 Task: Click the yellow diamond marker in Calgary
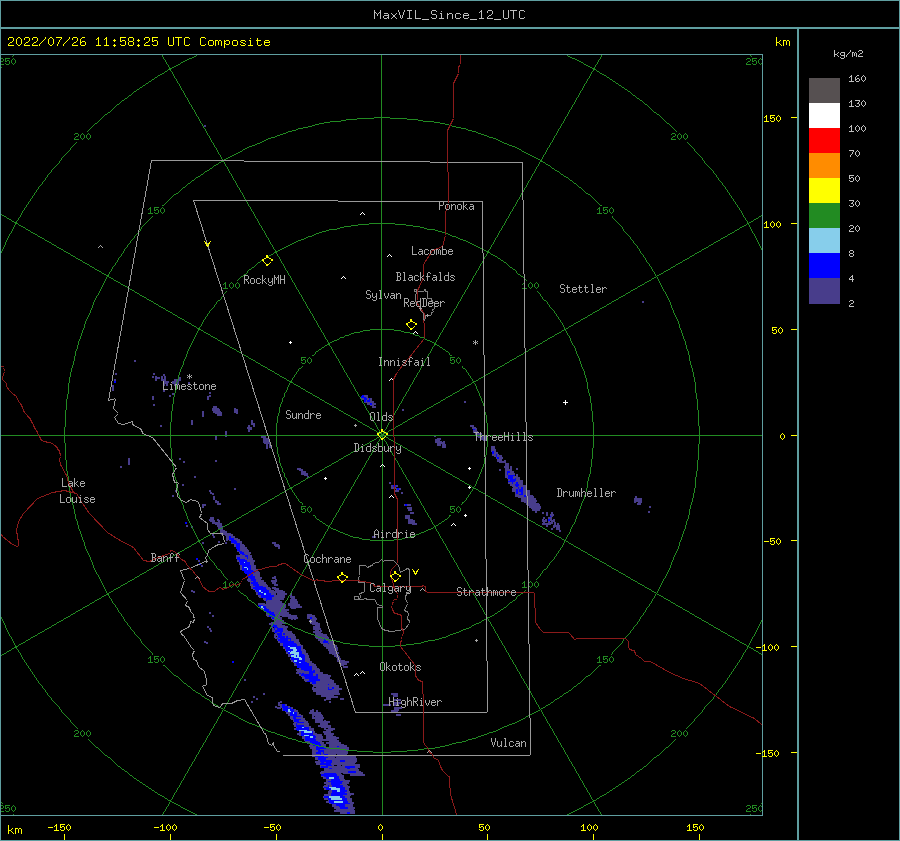[395, 576]
